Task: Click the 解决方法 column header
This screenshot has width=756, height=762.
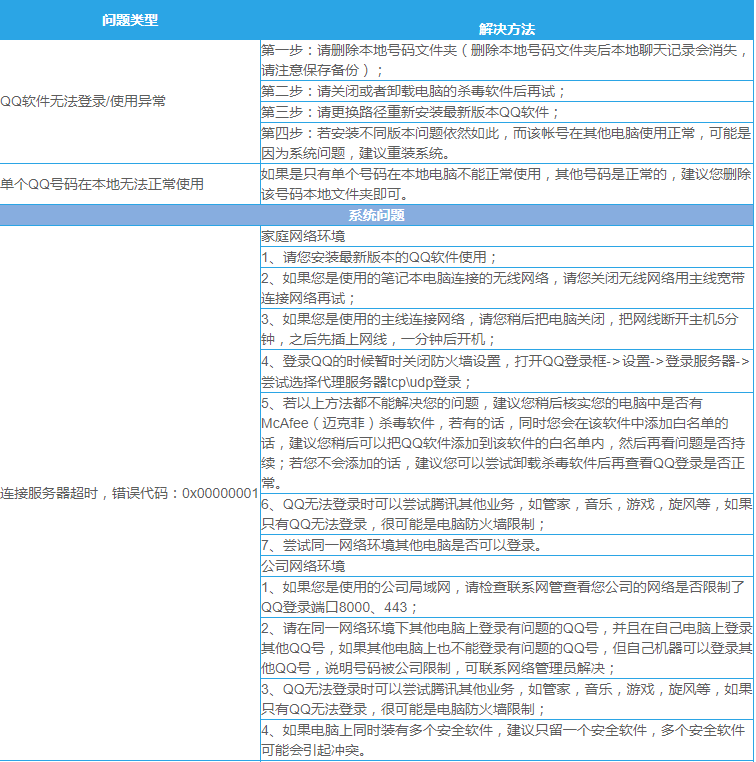Action: coord(507,29)
